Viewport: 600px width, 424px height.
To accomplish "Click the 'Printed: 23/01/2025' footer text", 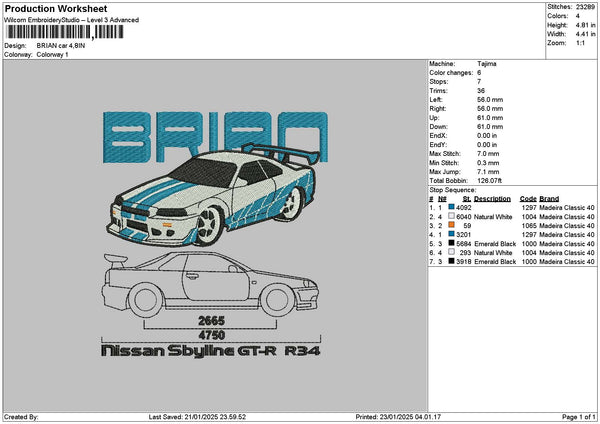I will tap(398, 417).
